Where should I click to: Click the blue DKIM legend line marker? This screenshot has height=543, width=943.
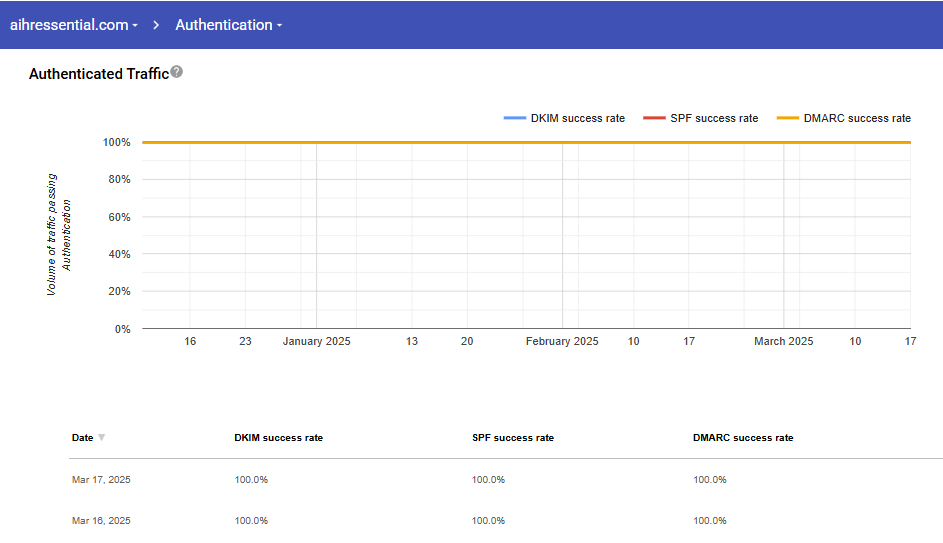pyautogui.click(x=515, y=118)
